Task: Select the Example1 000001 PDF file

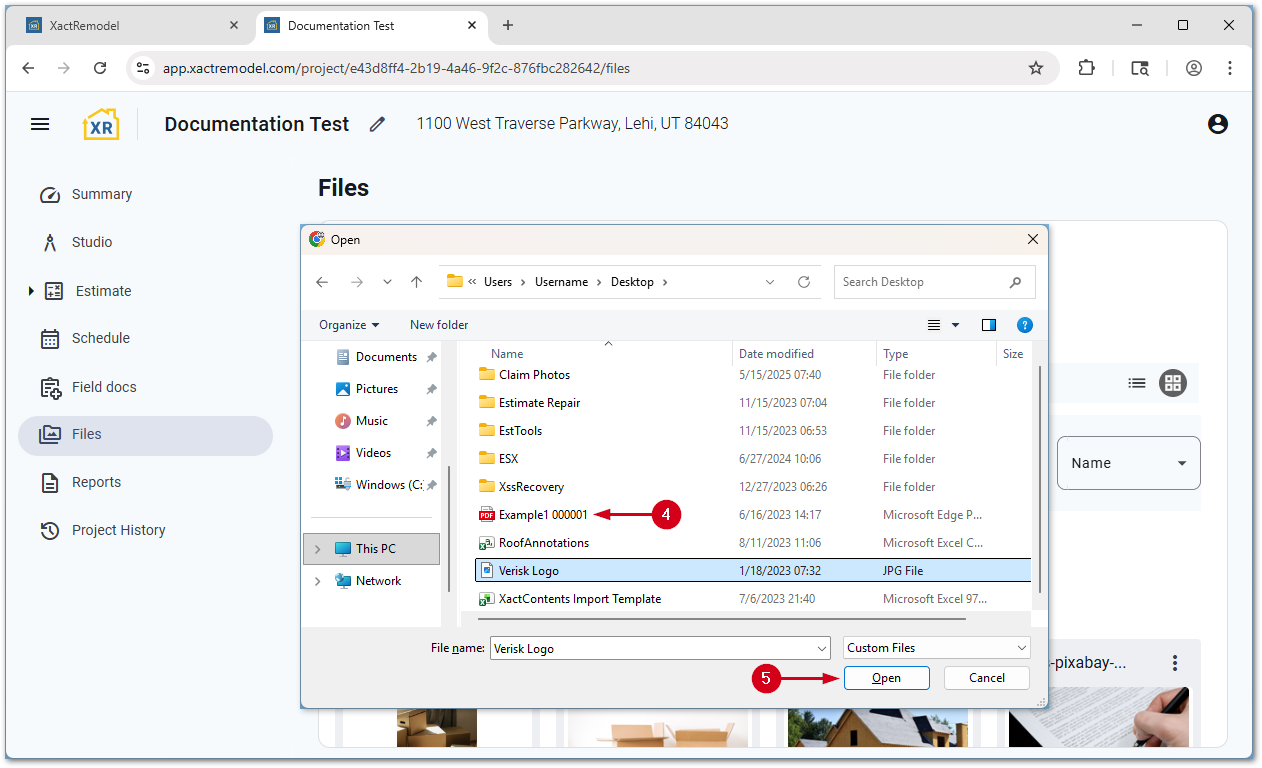Action: coord(543,515)
